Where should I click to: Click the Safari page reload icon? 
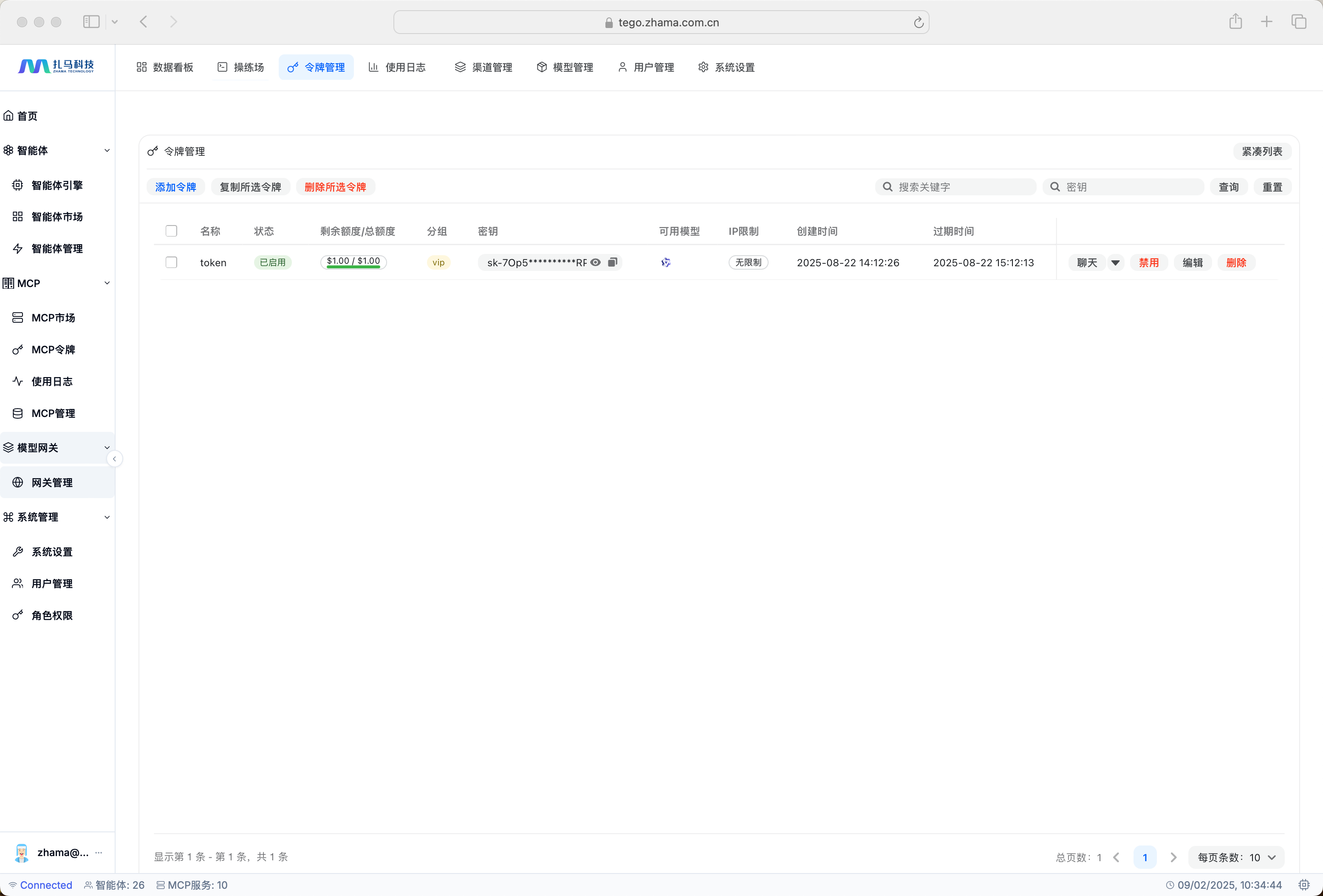click(918, 23)
